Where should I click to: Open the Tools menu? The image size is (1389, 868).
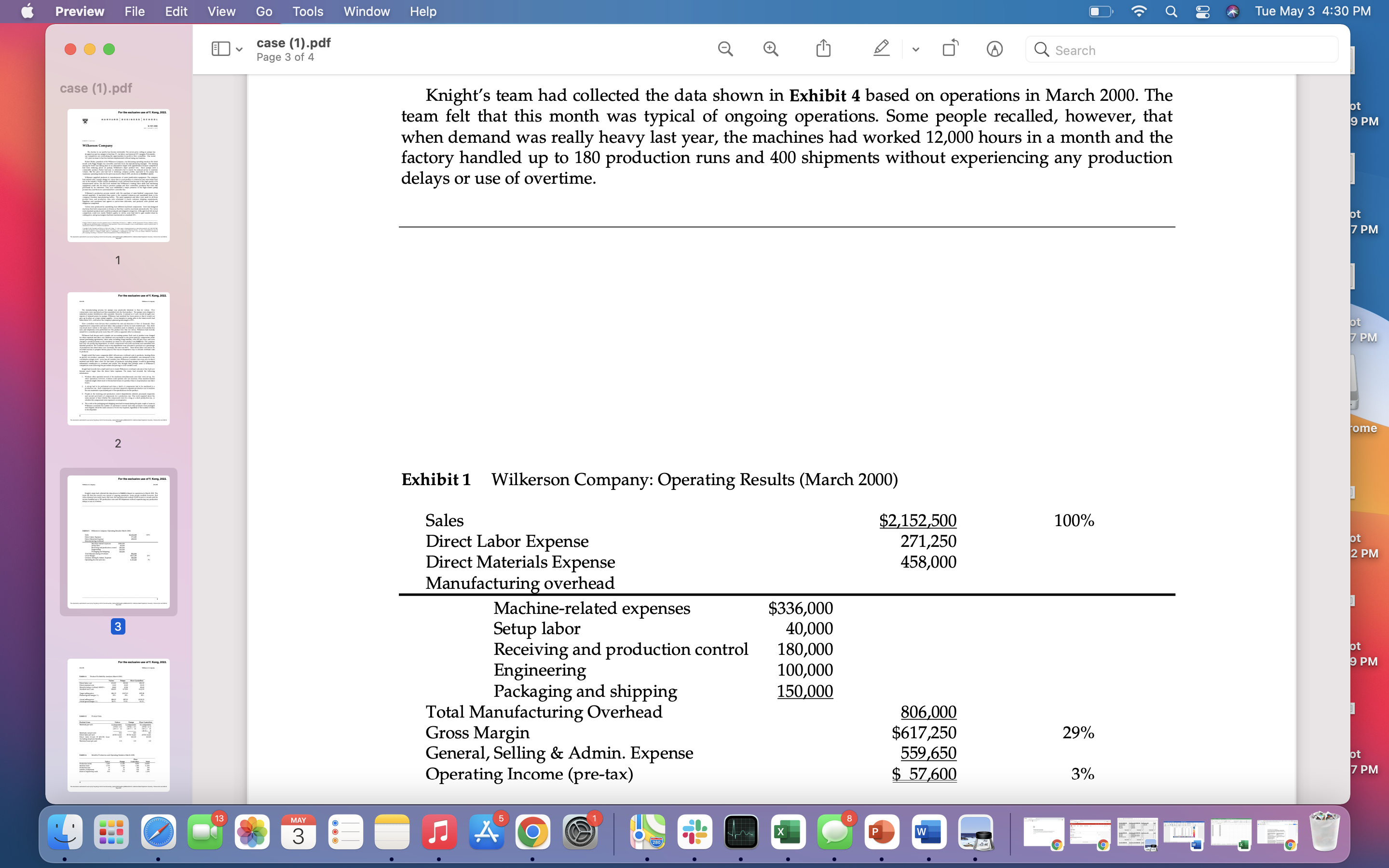coord(308,12)
